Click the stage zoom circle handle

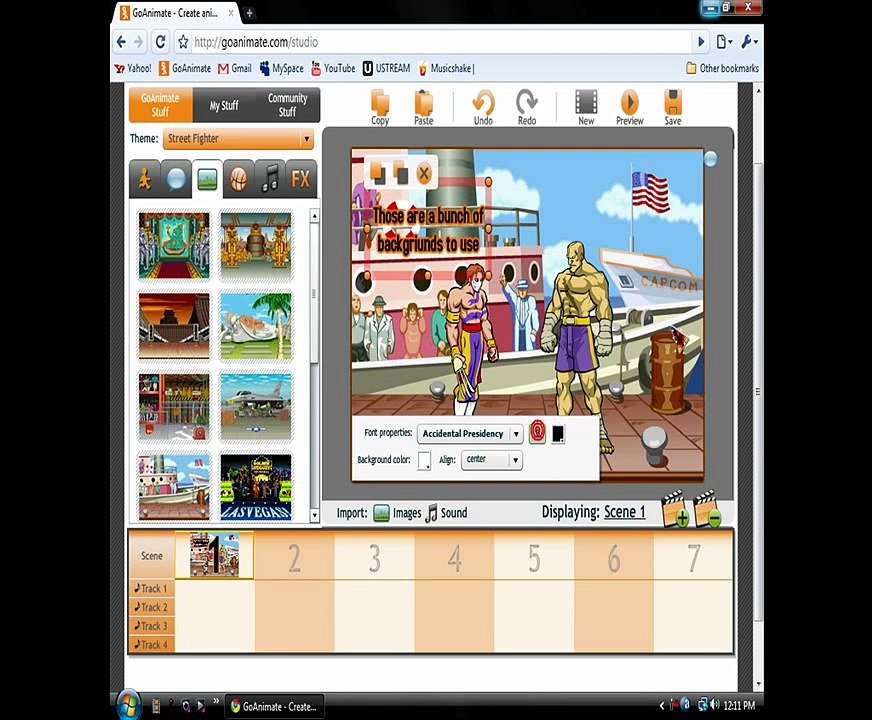(x=711, y=160)
